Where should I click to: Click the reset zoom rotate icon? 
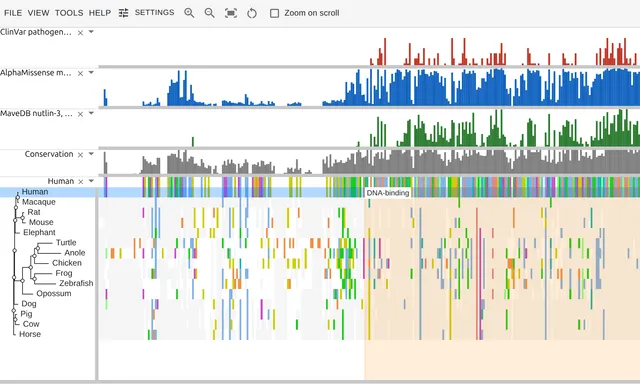(x=252, y=13)
